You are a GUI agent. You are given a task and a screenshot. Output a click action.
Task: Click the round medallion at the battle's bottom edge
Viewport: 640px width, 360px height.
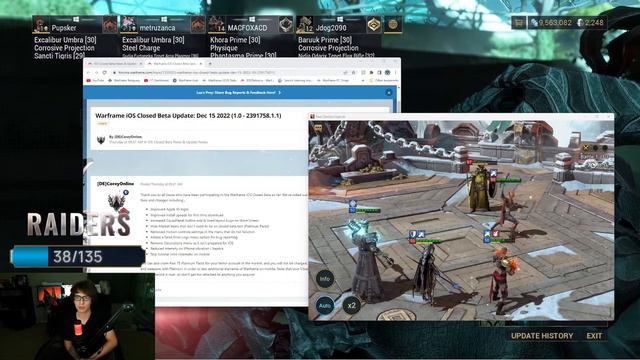pyautogui.click(x=396, y=315)
